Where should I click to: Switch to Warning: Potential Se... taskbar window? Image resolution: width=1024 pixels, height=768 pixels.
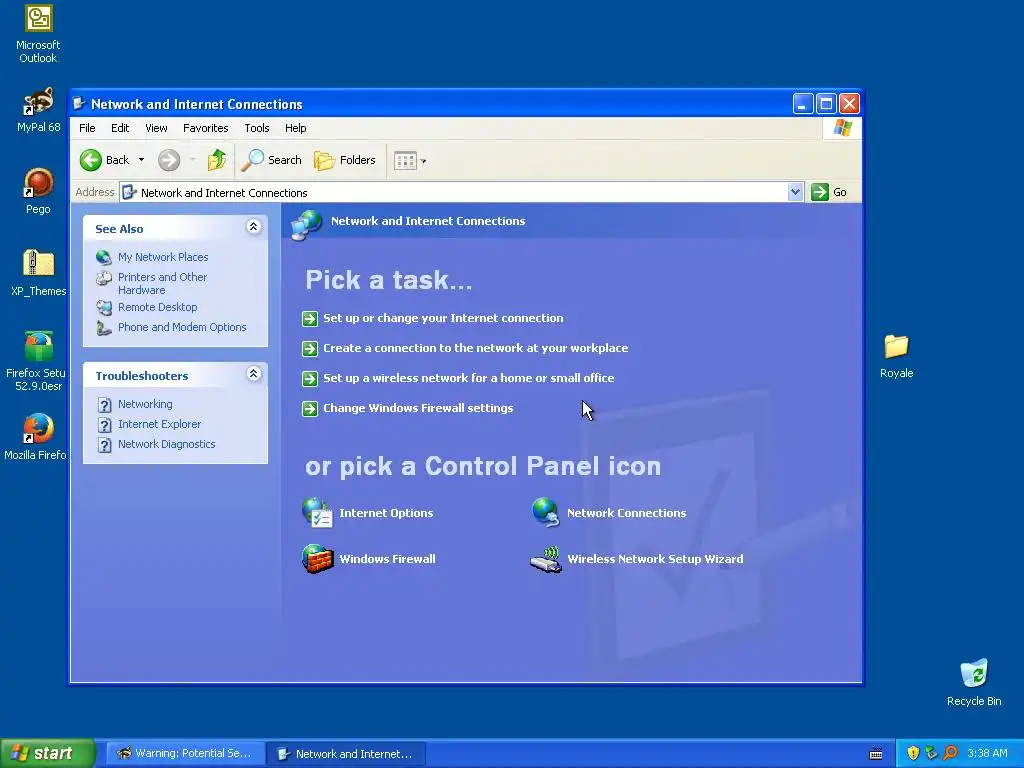point(185,754)
